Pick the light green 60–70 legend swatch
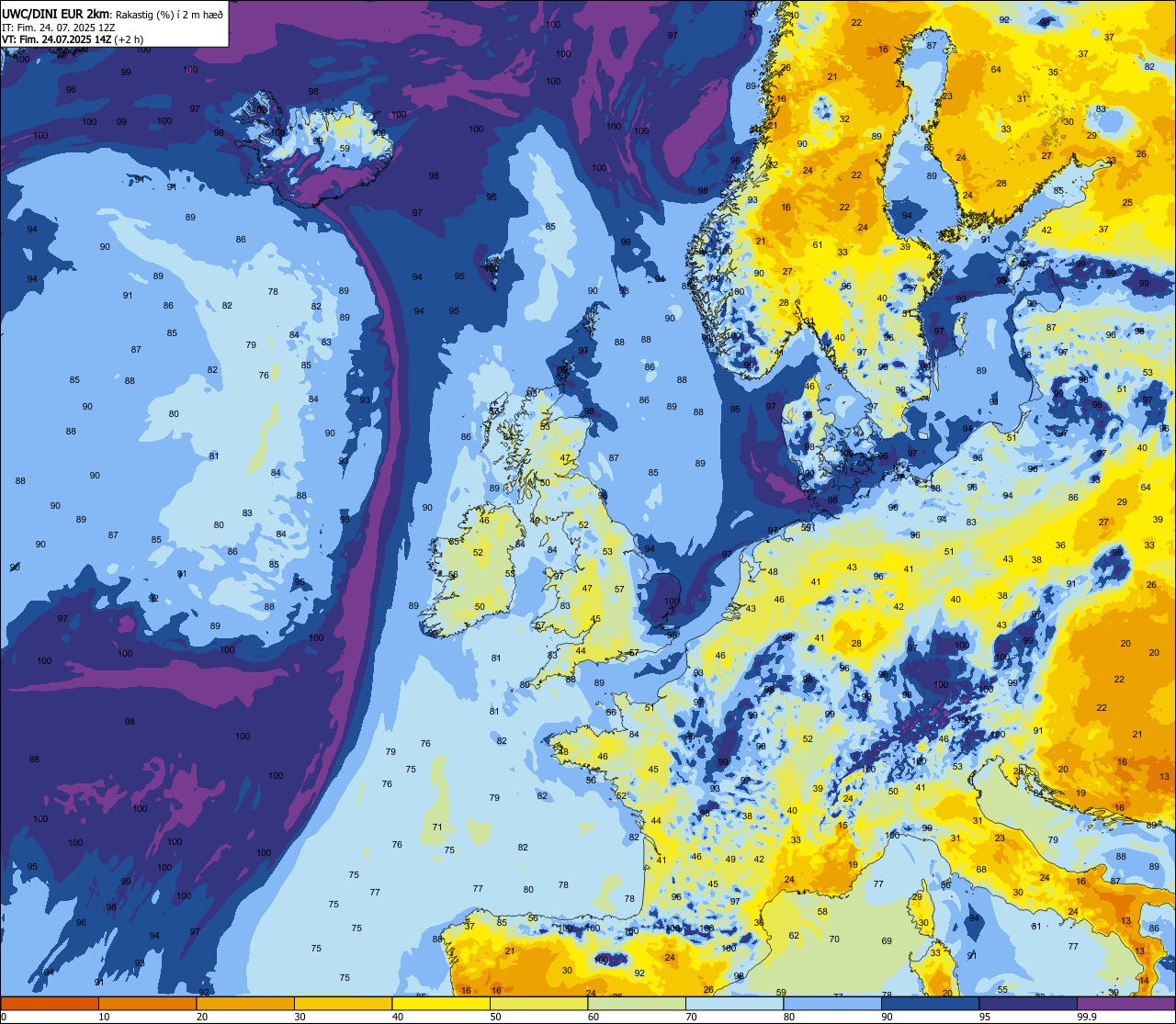1176x1024 pixels. [637, 1003]
